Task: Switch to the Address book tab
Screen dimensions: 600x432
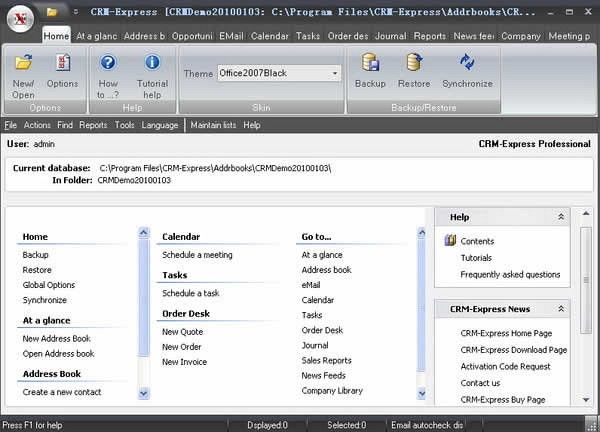Action: 144,36
